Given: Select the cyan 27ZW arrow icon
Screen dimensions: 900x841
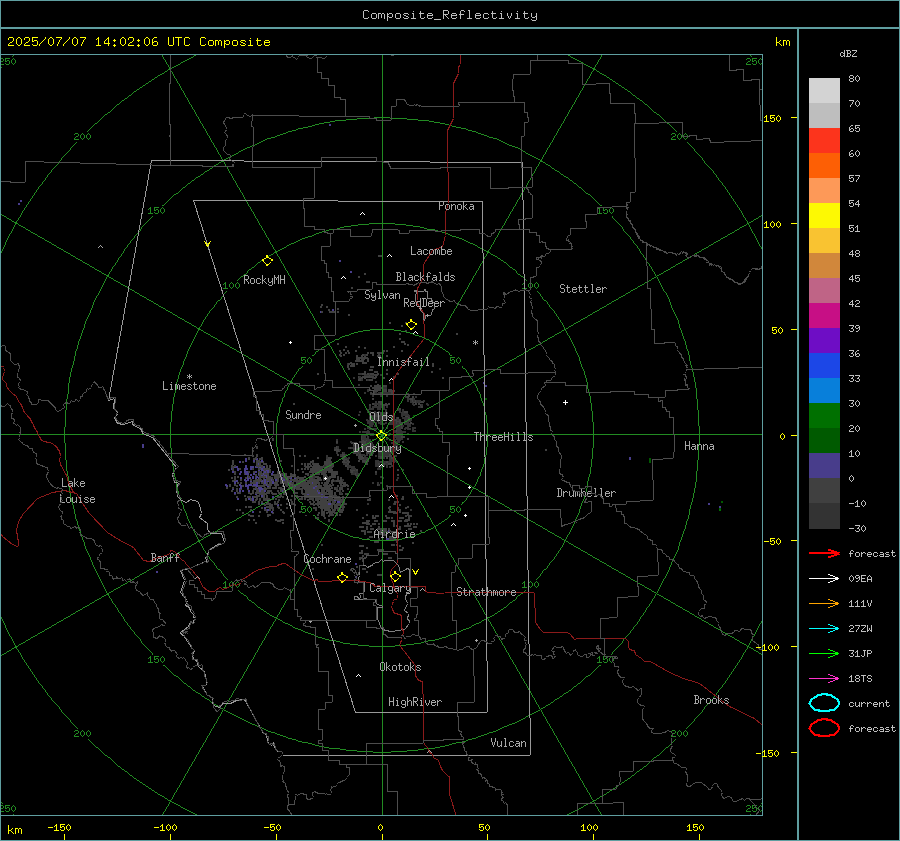Looking at the screenshot, I should point(824,629).
